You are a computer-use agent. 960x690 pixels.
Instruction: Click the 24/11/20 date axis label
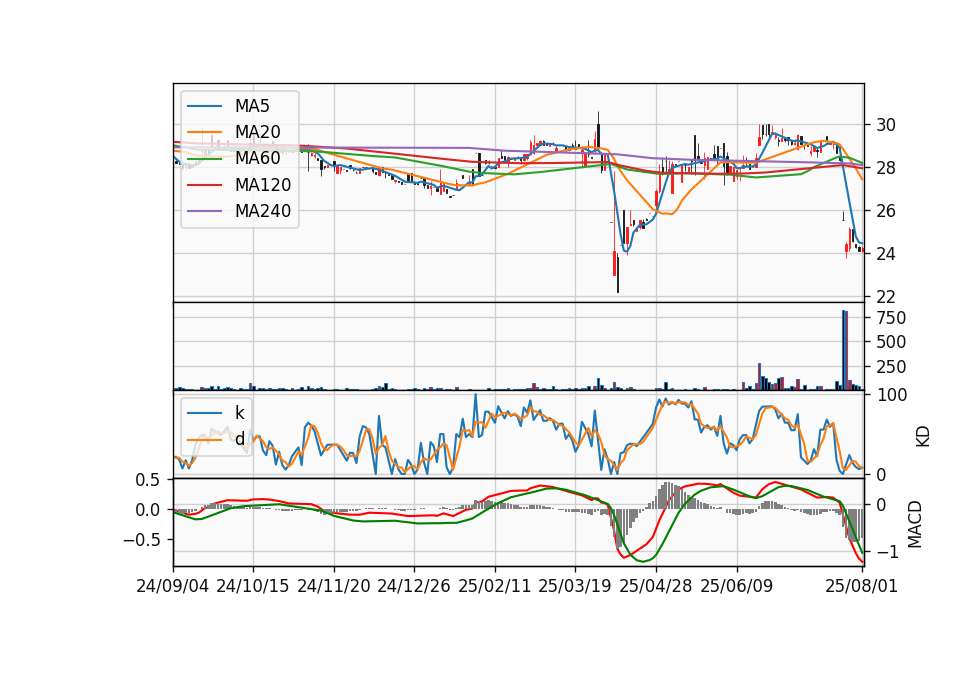coord(334,586)
